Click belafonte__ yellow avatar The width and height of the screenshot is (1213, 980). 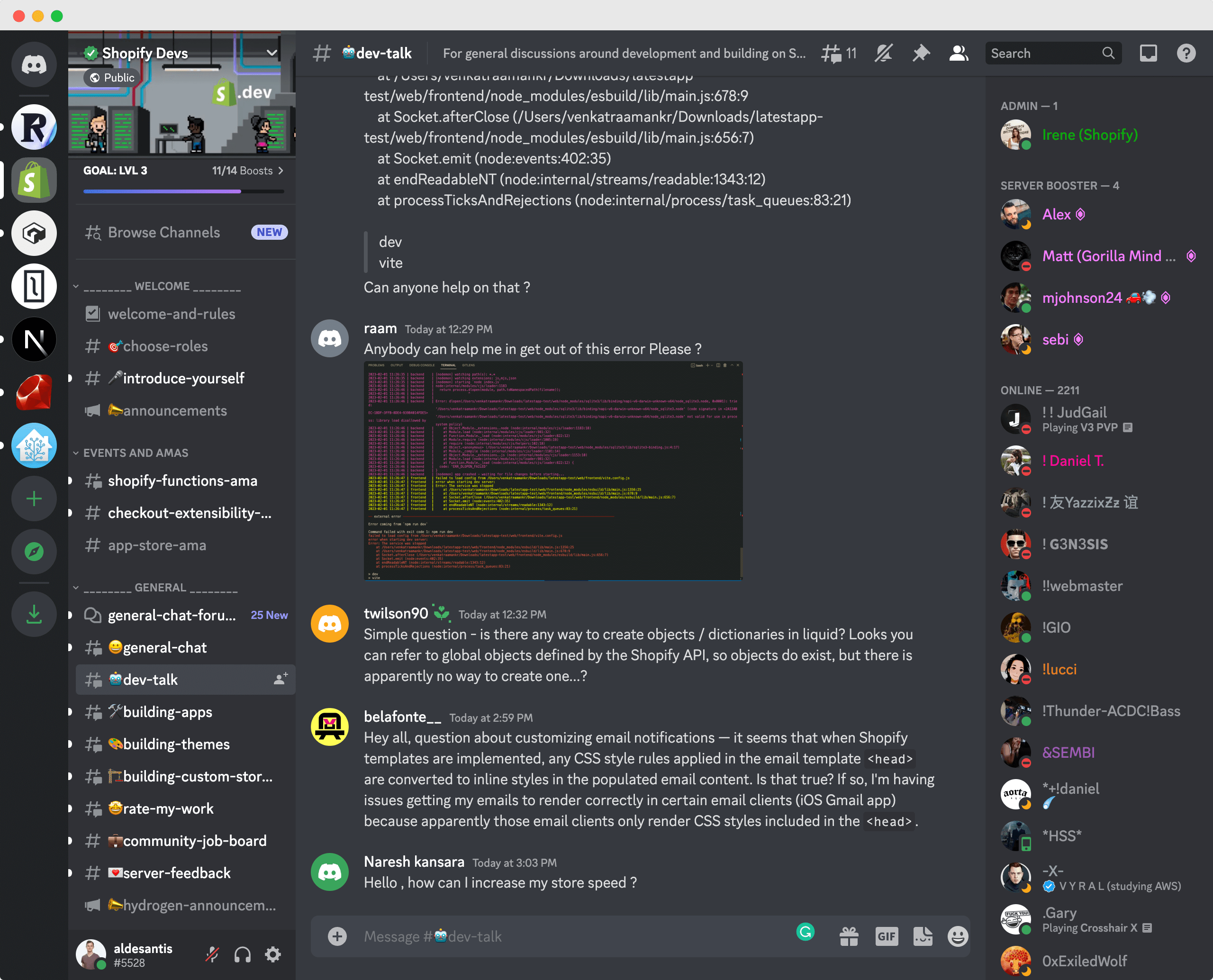click(x=330, y=727)
